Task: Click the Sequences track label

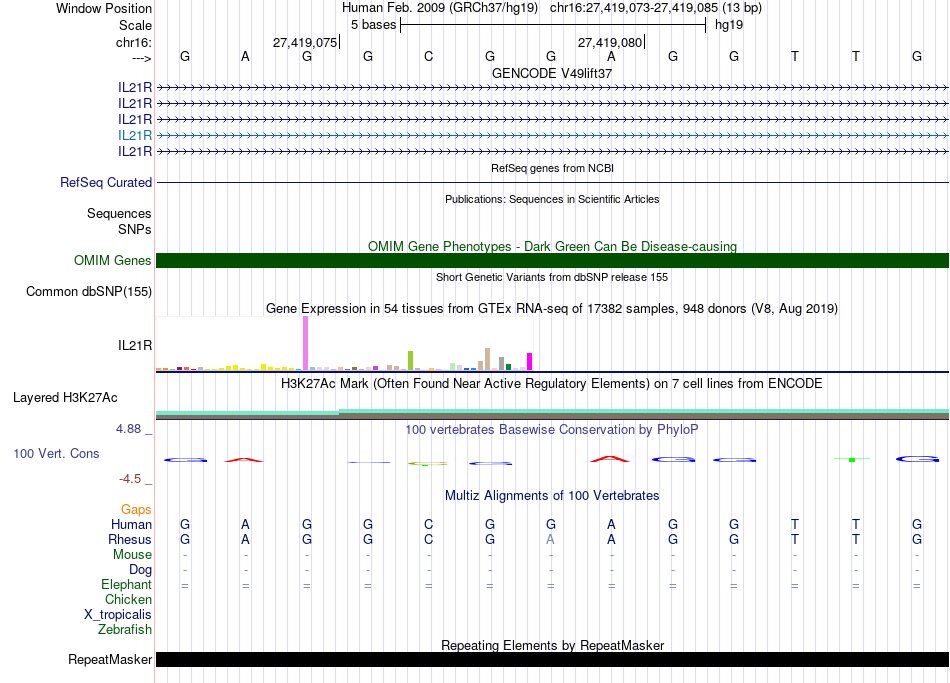Action: (119, 213)
